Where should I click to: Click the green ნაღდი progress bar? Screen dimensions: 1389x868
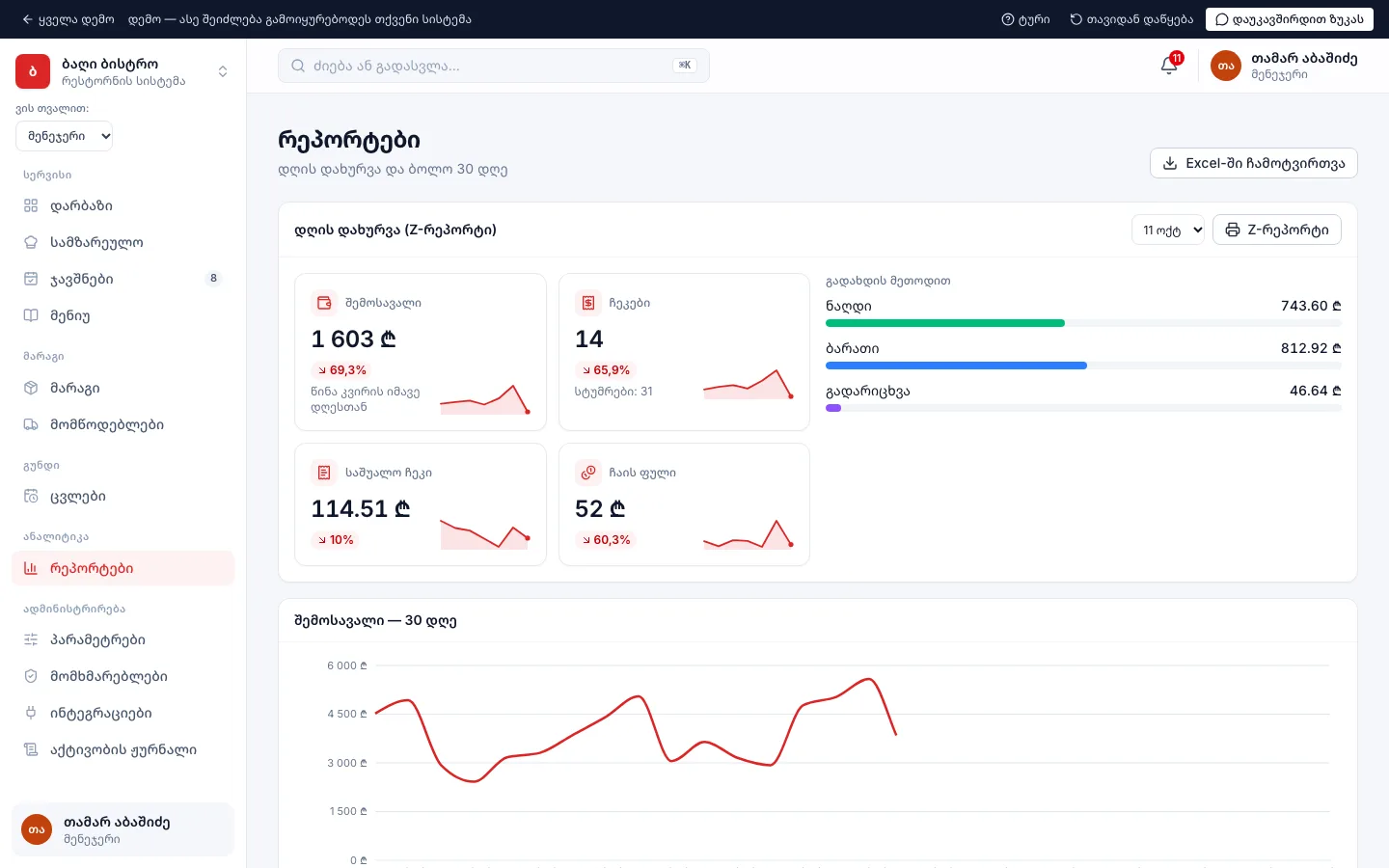pyautogui.click(x=945, y=323)
